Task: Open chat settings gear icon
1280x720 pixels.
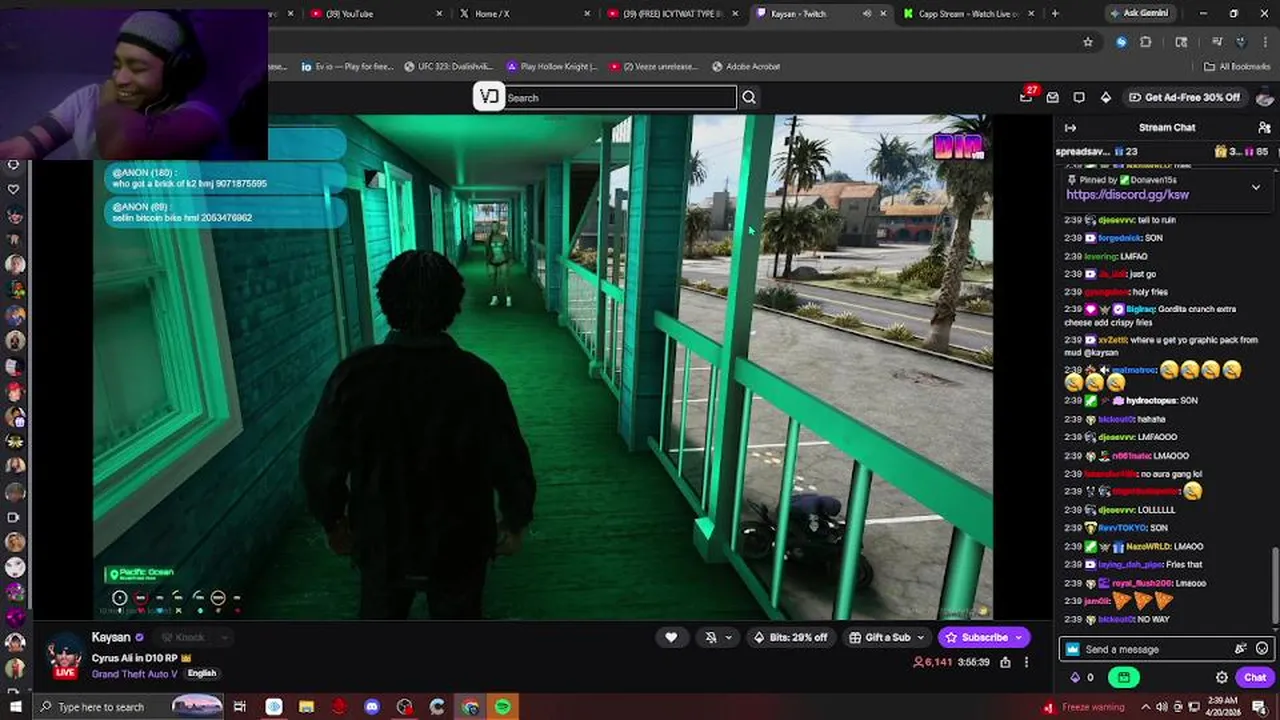Action: [x=1222, y=677]
